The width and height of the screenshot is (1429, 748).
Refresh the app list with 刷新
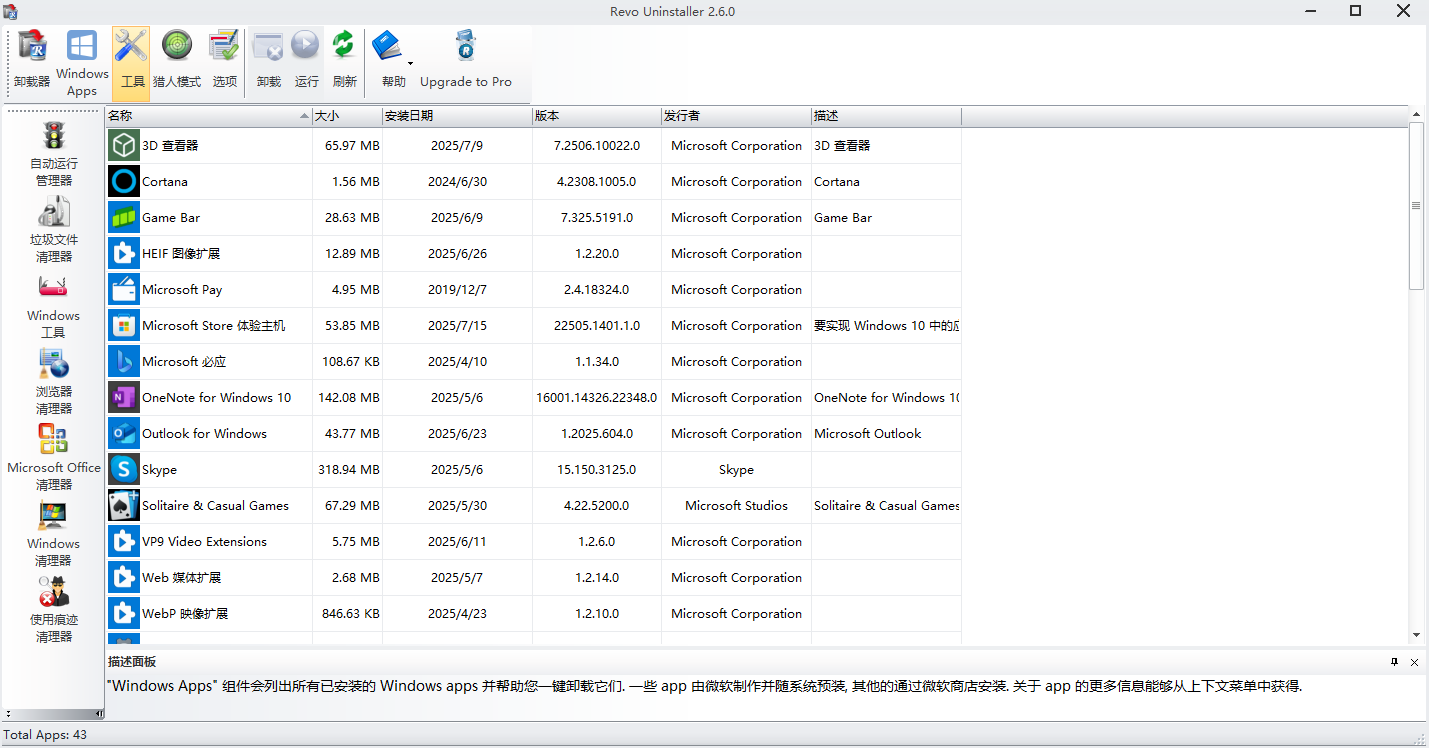344,62
